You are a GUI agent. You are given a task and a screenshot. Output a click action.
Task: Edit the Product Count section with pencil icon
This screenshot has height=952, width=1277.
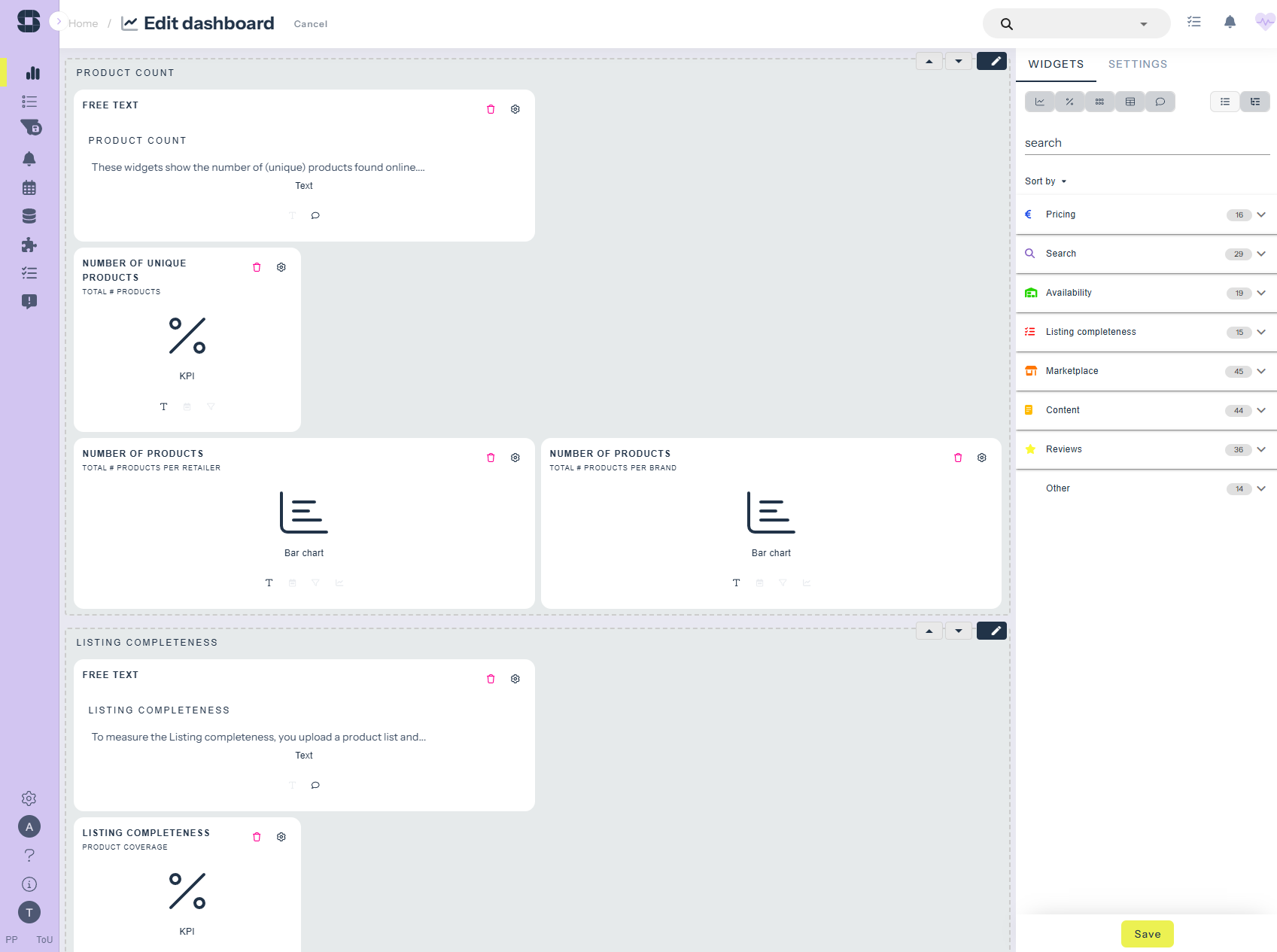992,62
